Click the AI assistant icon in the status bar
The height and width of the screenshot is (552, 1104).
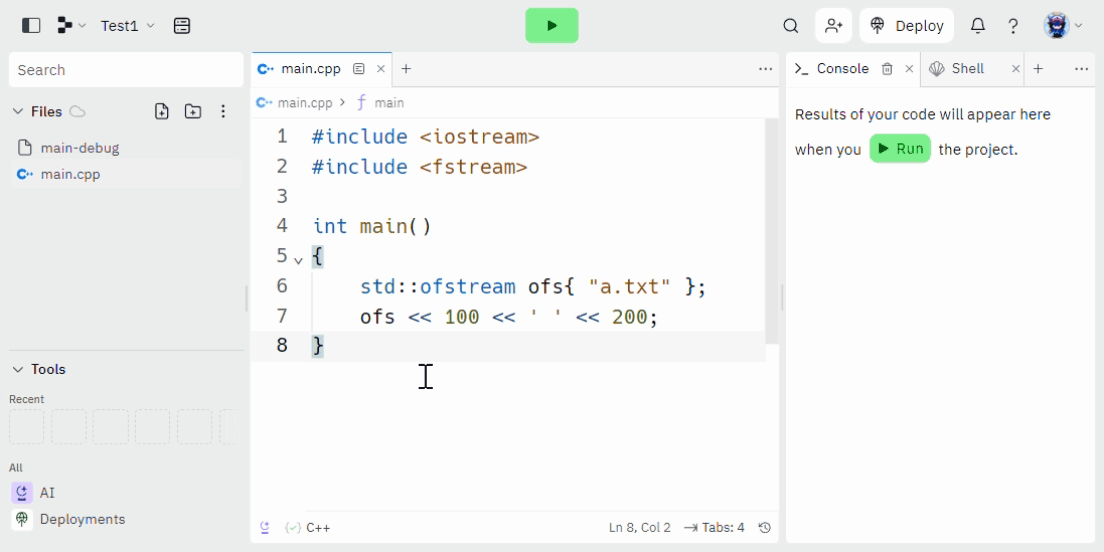[x=265, y=527]
